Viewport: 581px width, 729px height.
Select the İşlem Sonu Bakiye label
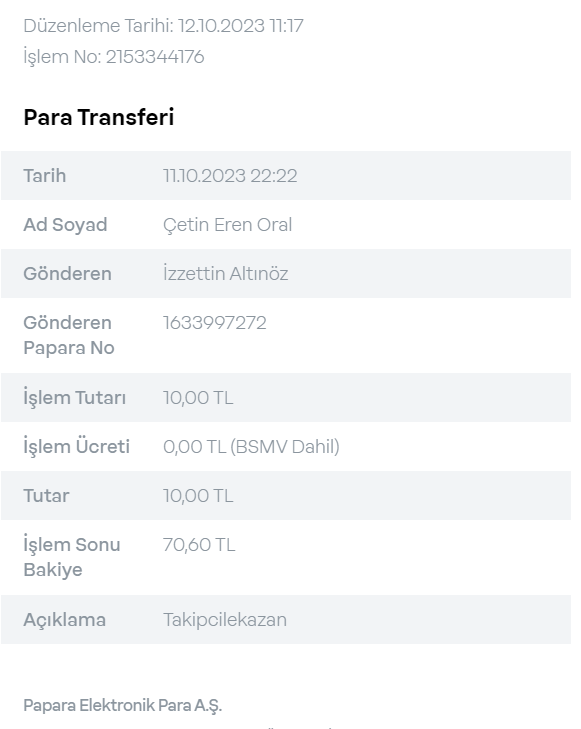click(72, 557)
